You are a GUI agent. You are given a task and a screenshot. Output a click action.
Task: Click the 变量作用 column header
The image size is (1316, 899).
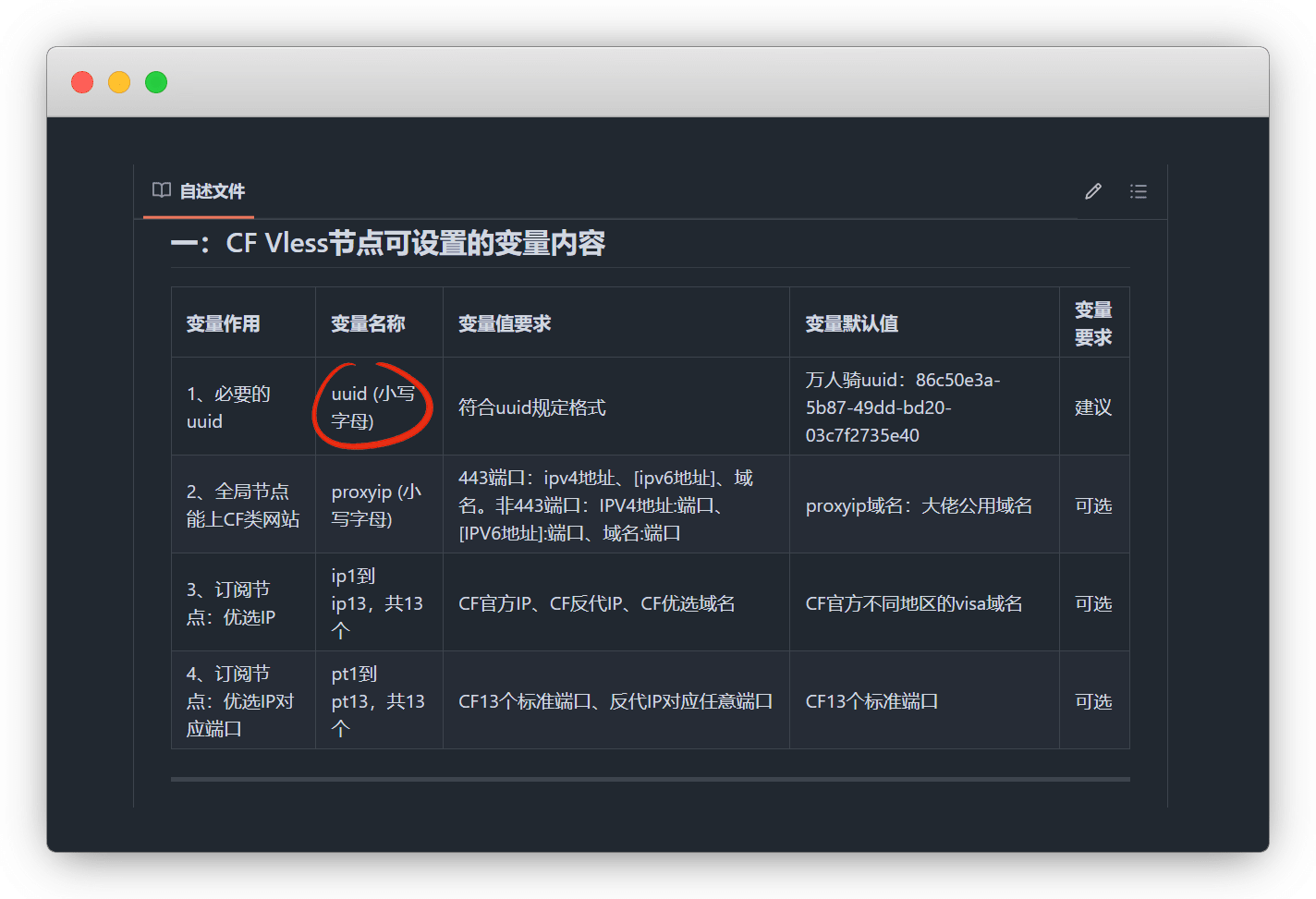pos(223,323)
